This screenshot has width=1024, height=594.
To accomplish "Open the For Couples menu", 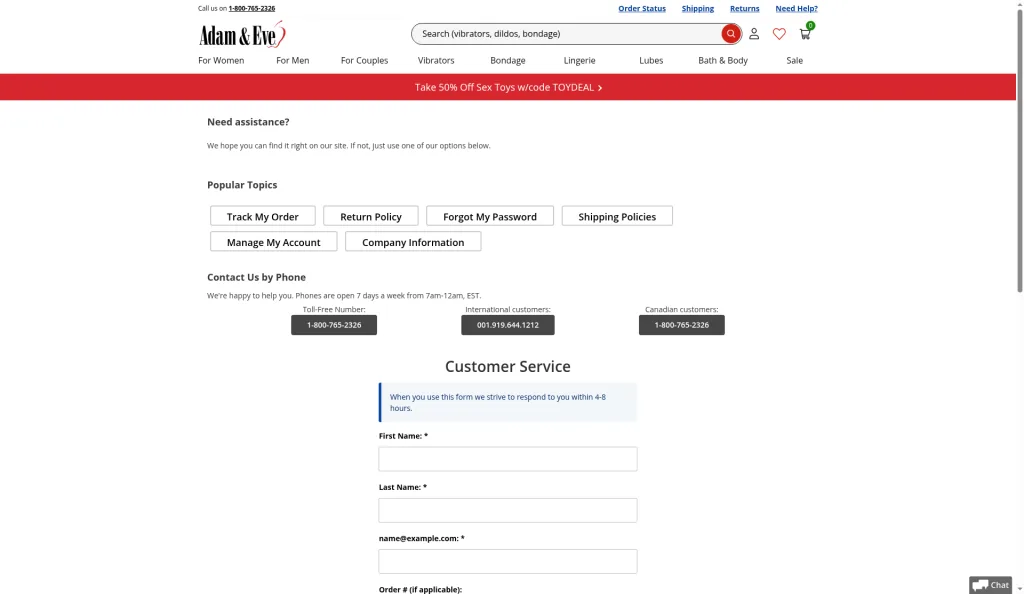I will (x=364, y=60).
